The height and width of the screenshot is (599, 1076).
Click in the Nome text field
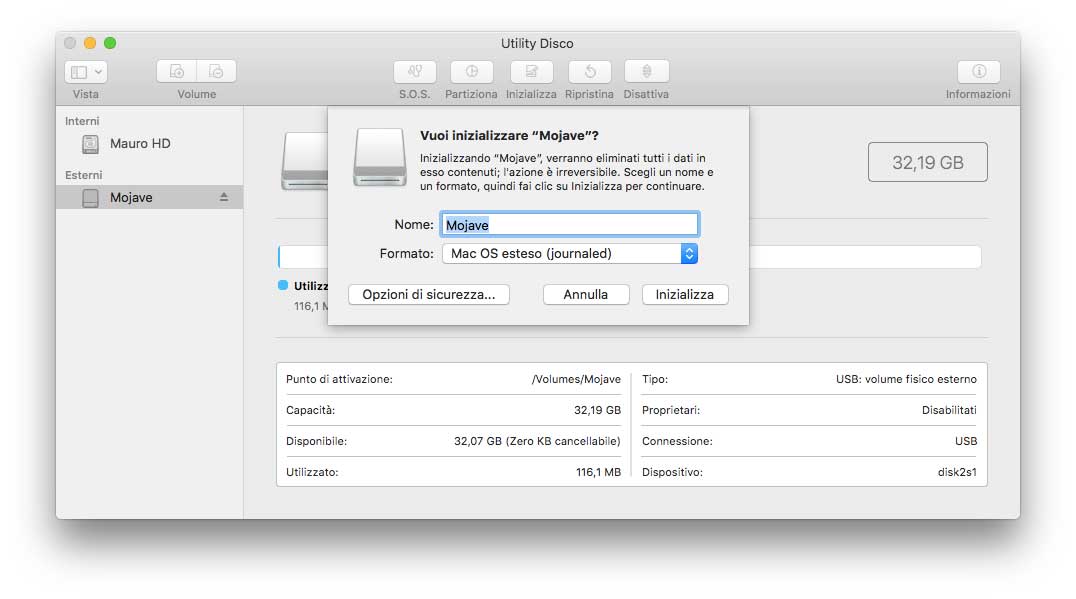coord(570,224)
